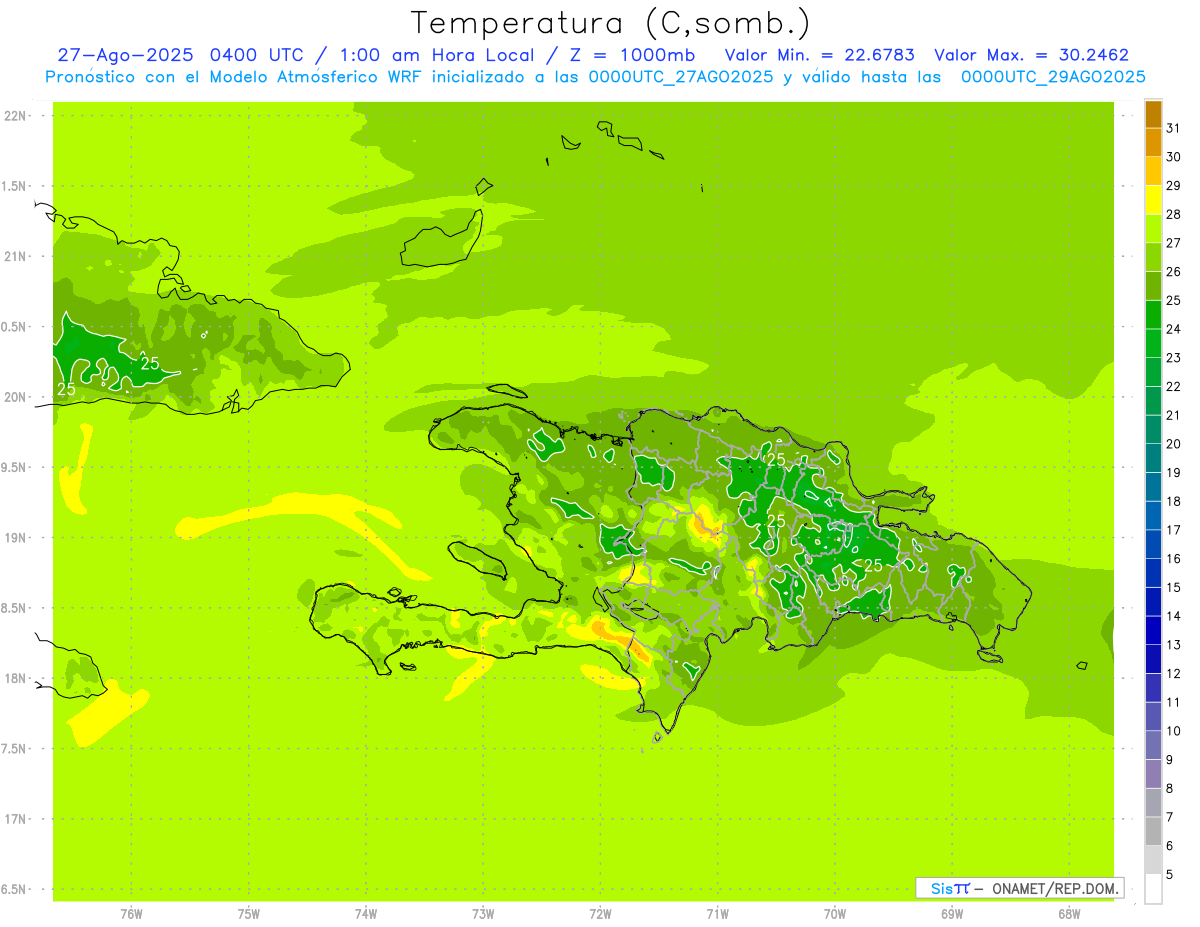Image resolution: width=1200 pixels, height=927 pixels.
Task: Click the colorbar swatch between 30 and 31
Action: pos(1153,142)
